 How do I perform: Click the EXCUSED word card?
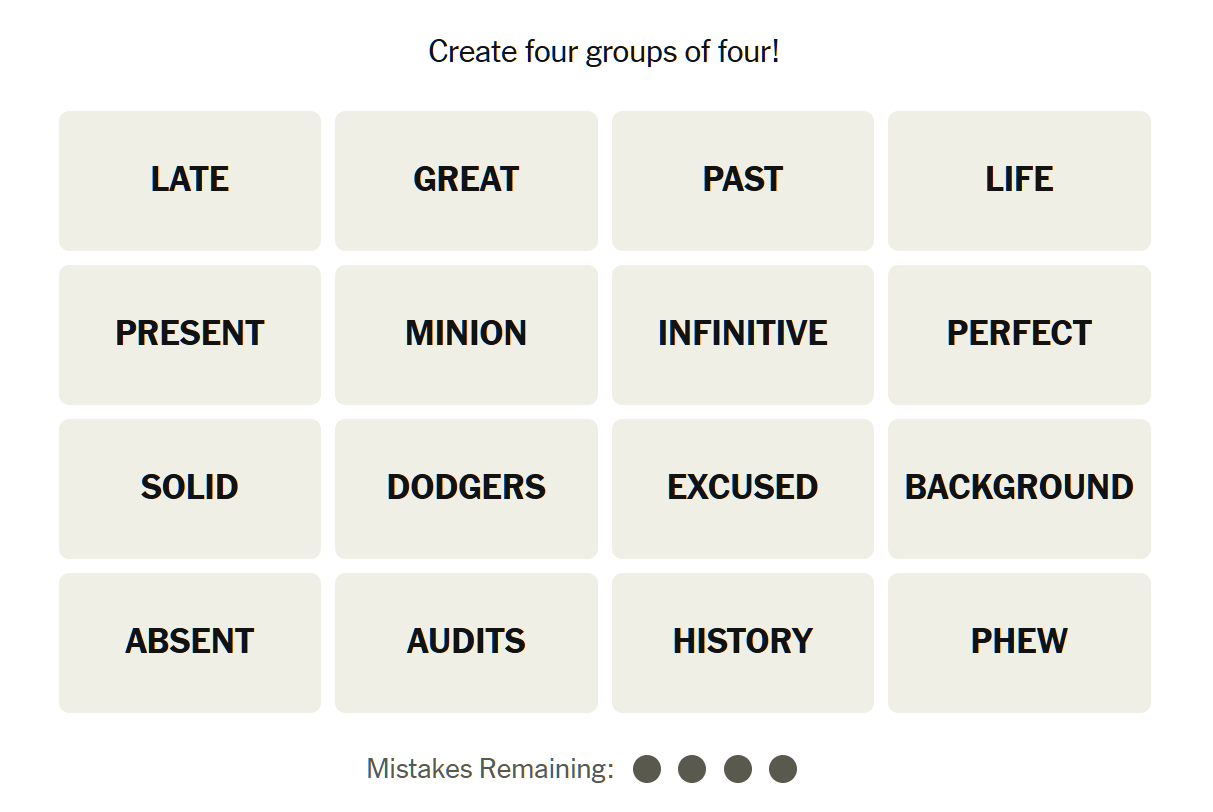pyautogui.click(x=742, y=488)
